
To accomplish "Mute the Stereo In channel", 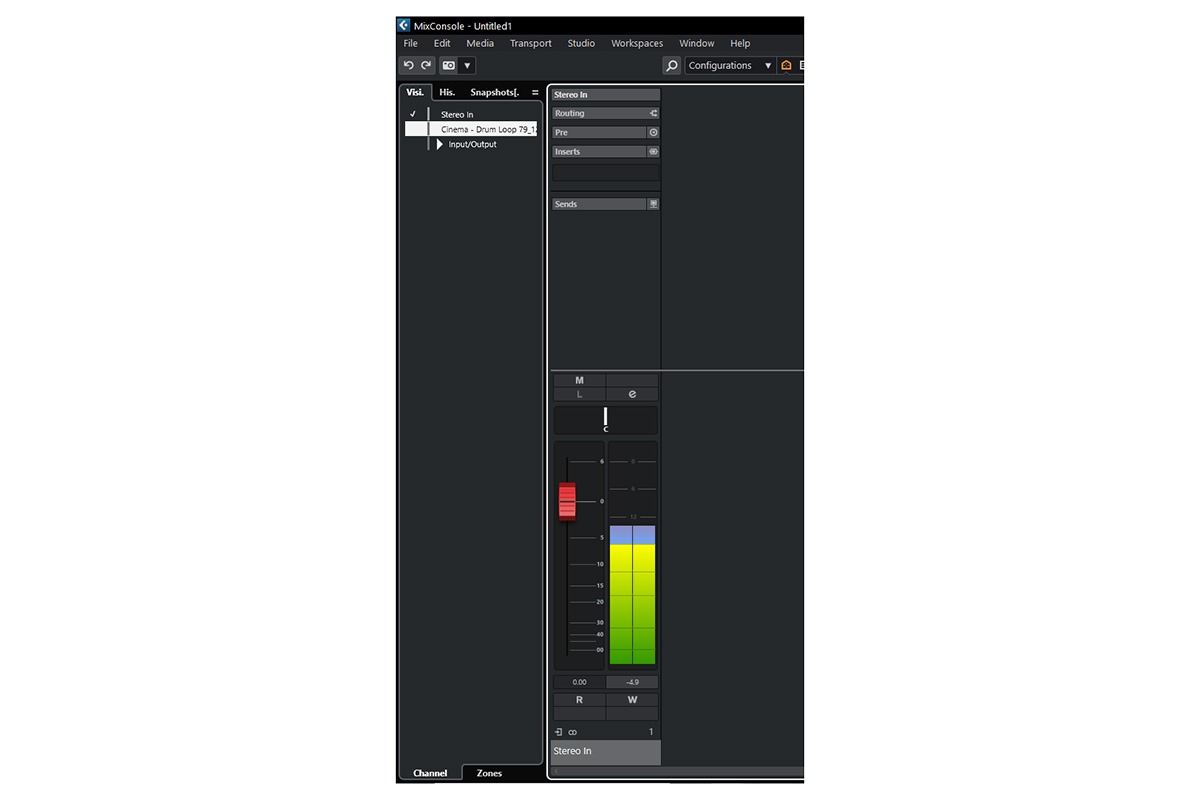I will pos(580,380).
